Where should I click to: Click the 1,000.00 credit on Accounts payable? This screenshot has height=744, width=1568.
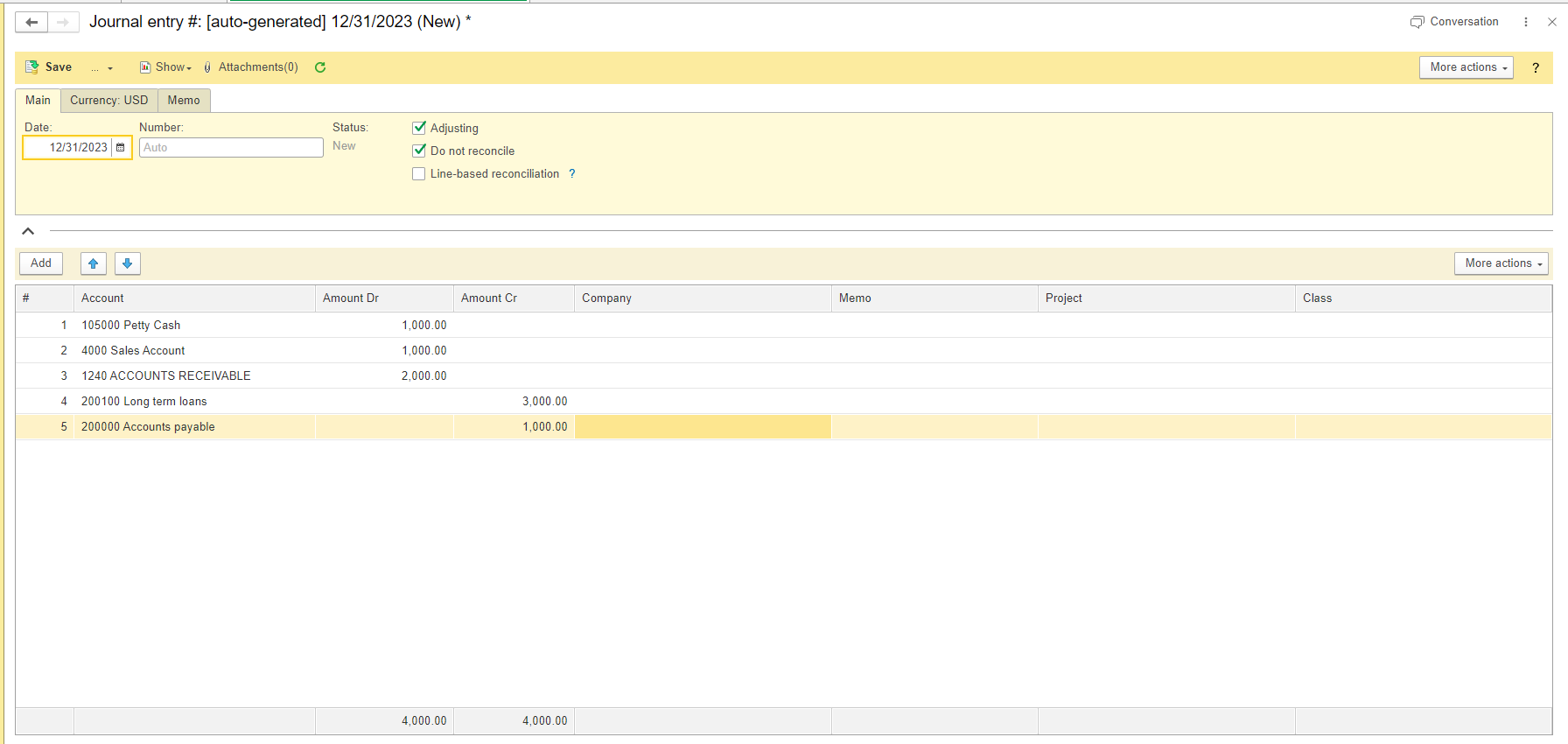coord(514,427)
